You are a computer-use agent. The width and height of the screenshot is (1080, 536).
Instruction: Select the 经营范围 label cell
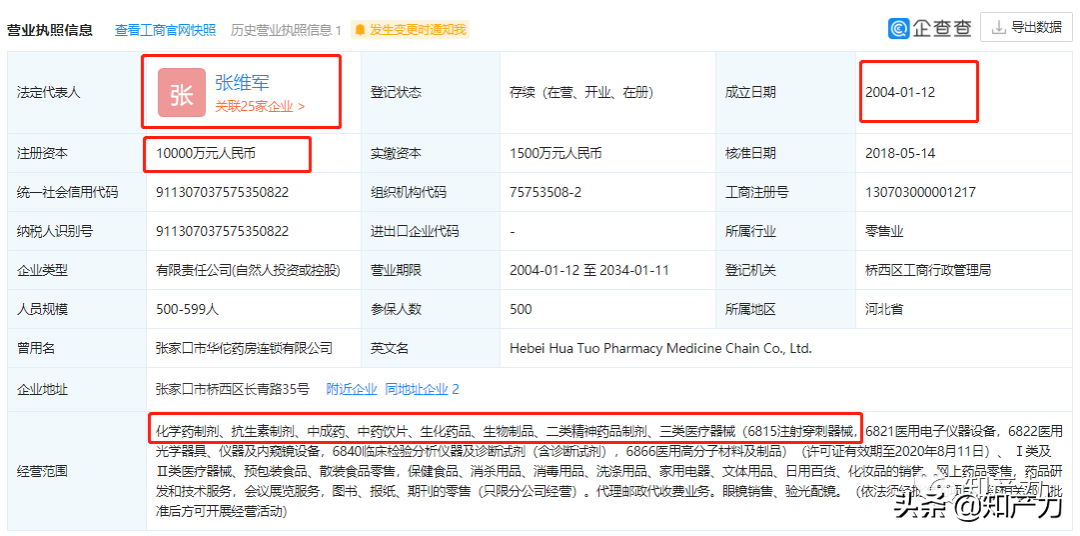[x=76, y=471]
